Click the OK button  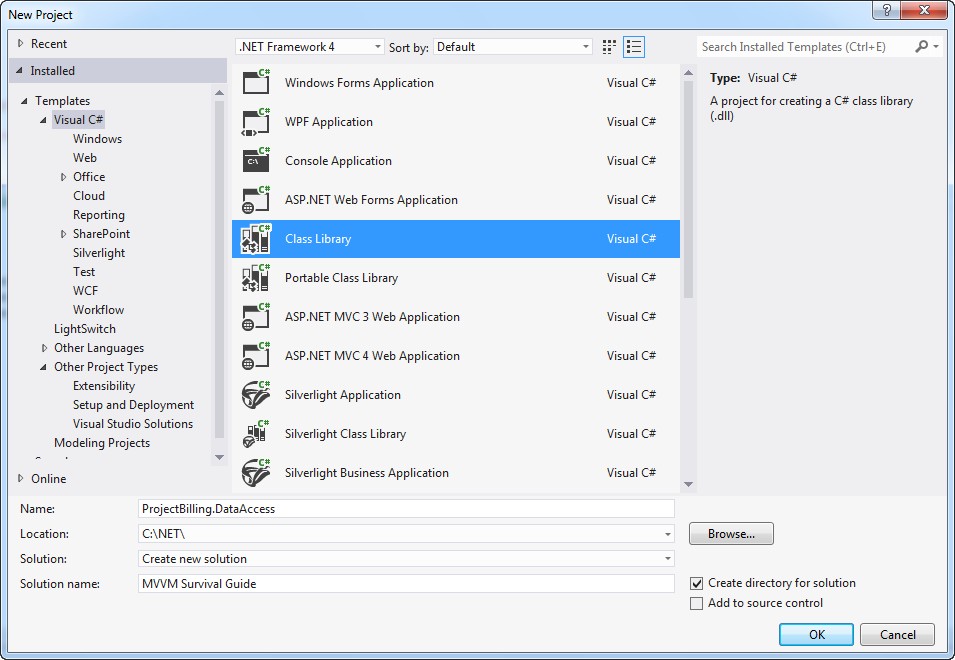[x=816, y=634]
